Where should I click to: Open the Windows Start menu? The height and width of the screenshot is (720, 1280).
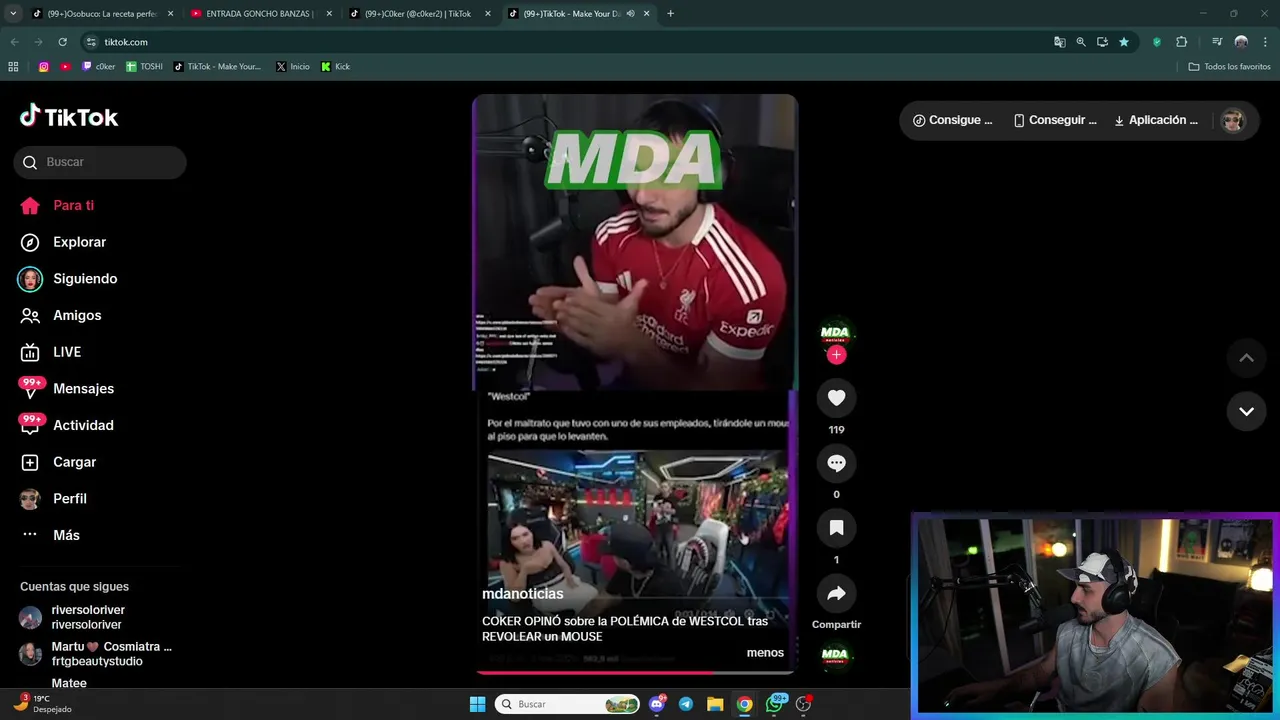pos(477,704)
